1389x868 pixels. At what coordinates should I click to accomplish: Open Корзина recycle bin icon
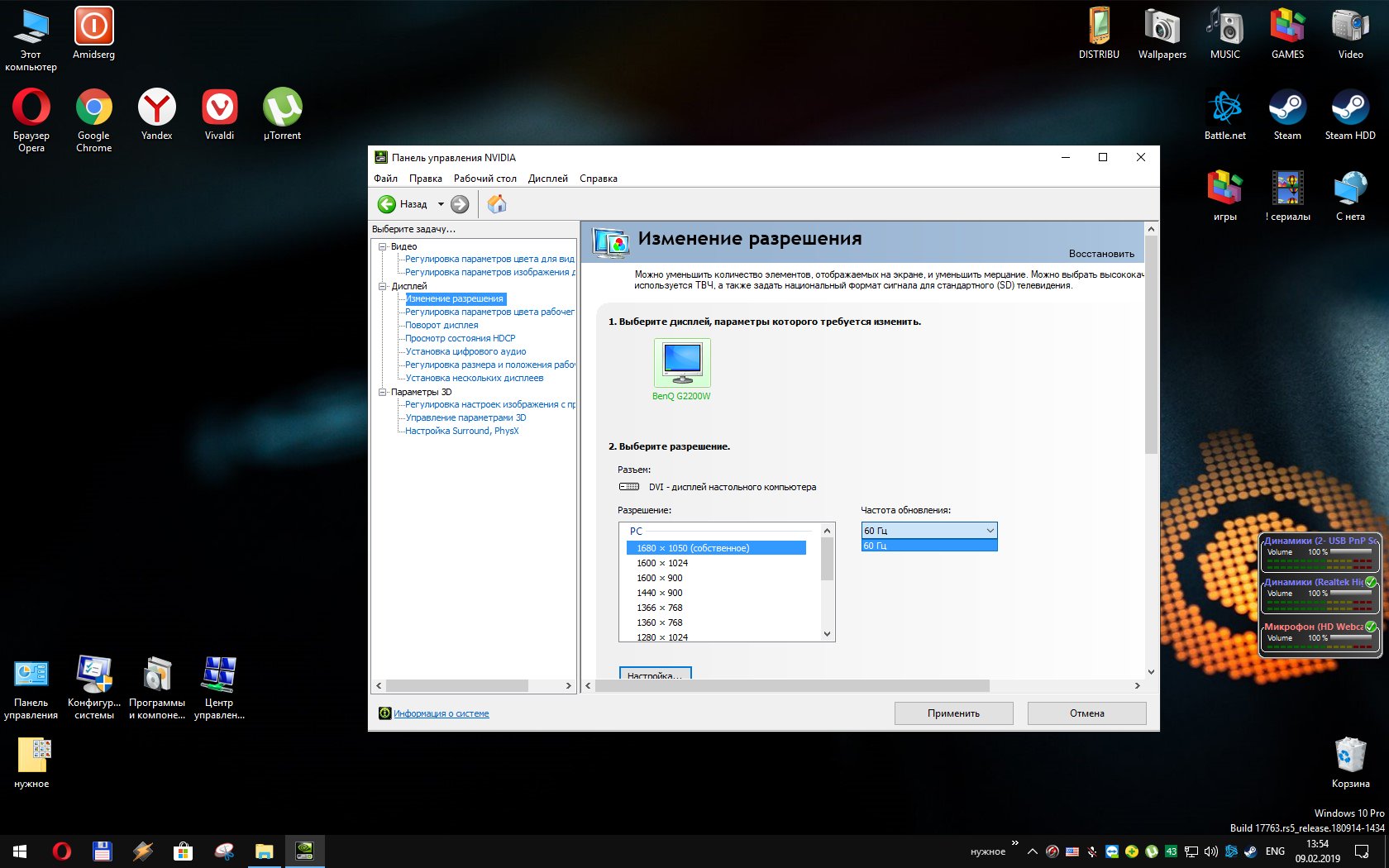click(x=1351, y=762)
